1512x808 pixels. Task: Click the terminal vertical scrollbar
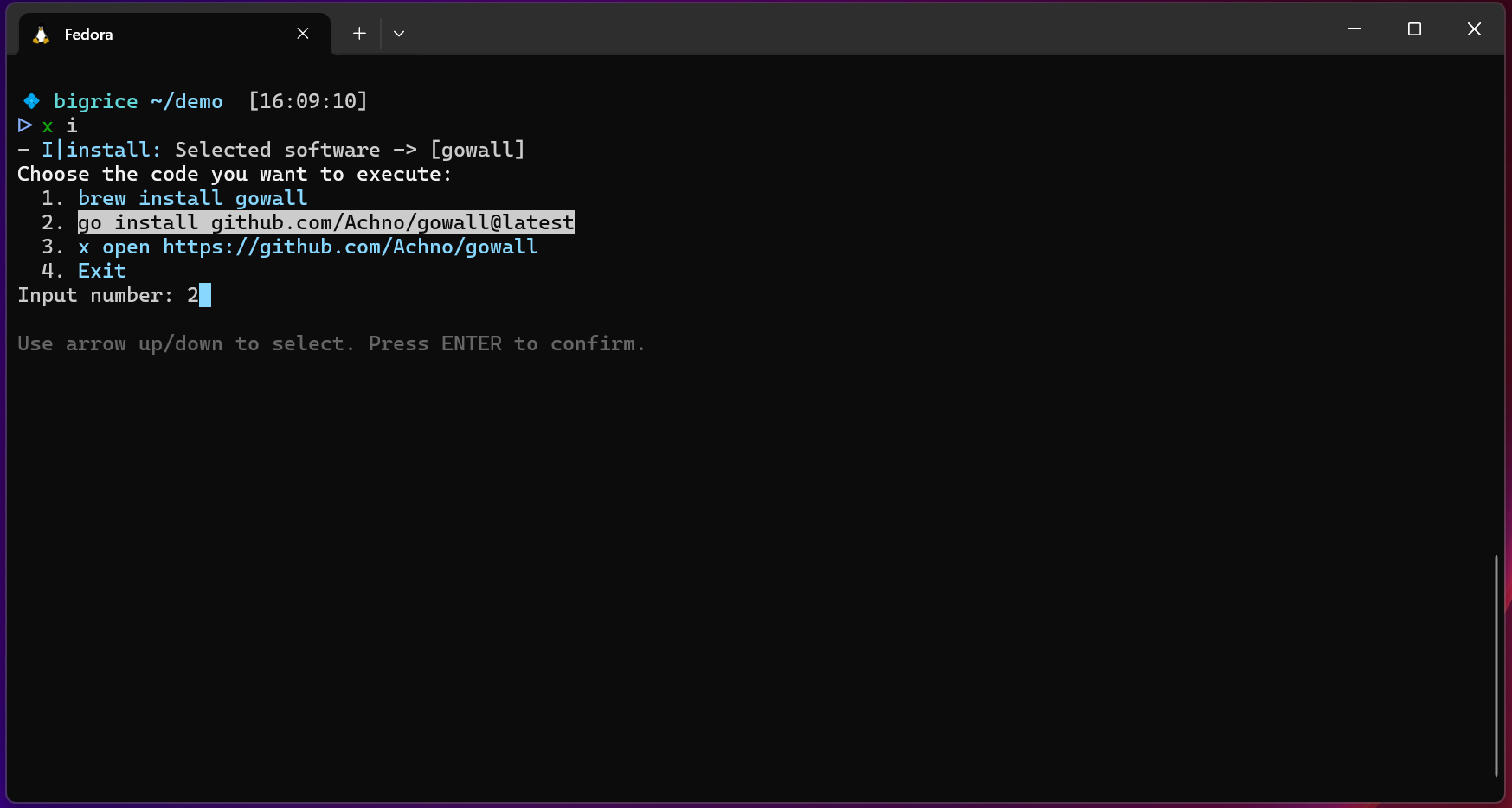tap(1496, 666)
